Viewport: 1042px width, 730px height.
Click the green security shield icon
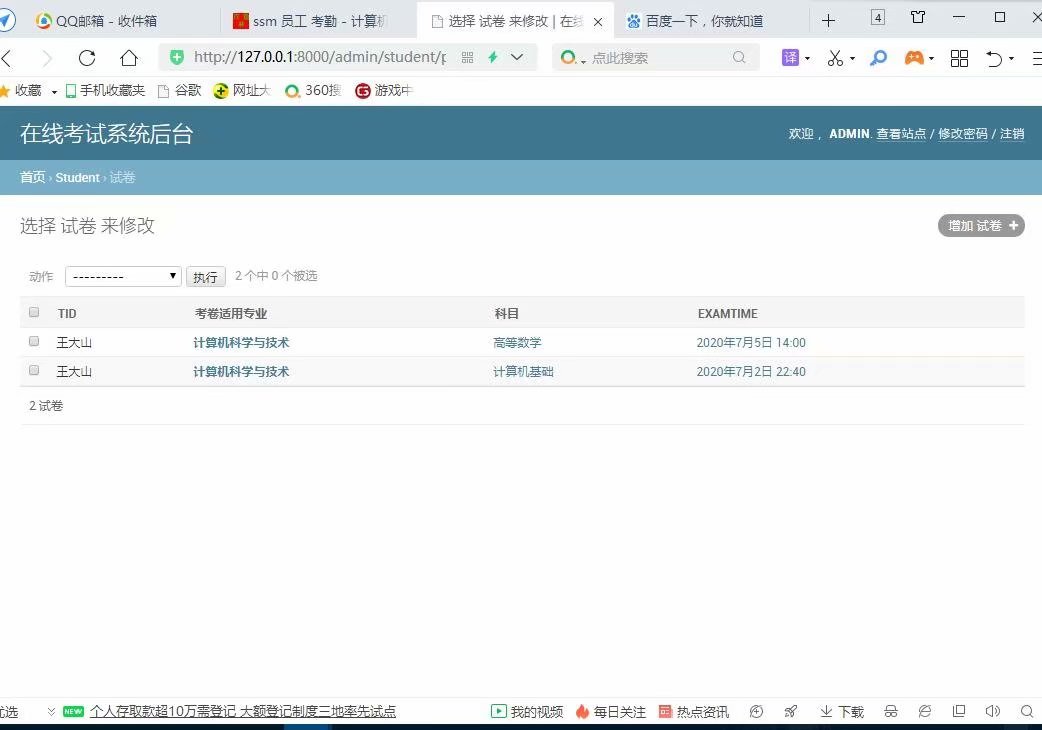coord(177,57)
